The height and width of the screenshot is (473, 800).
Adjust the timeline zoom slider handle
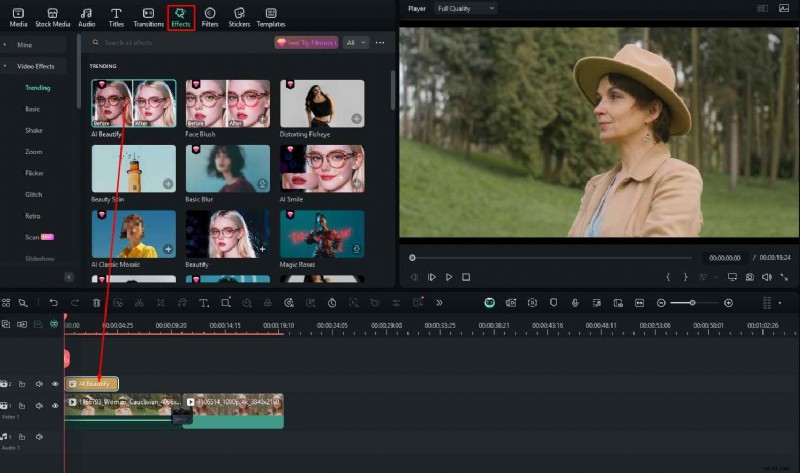coord(692,303)
